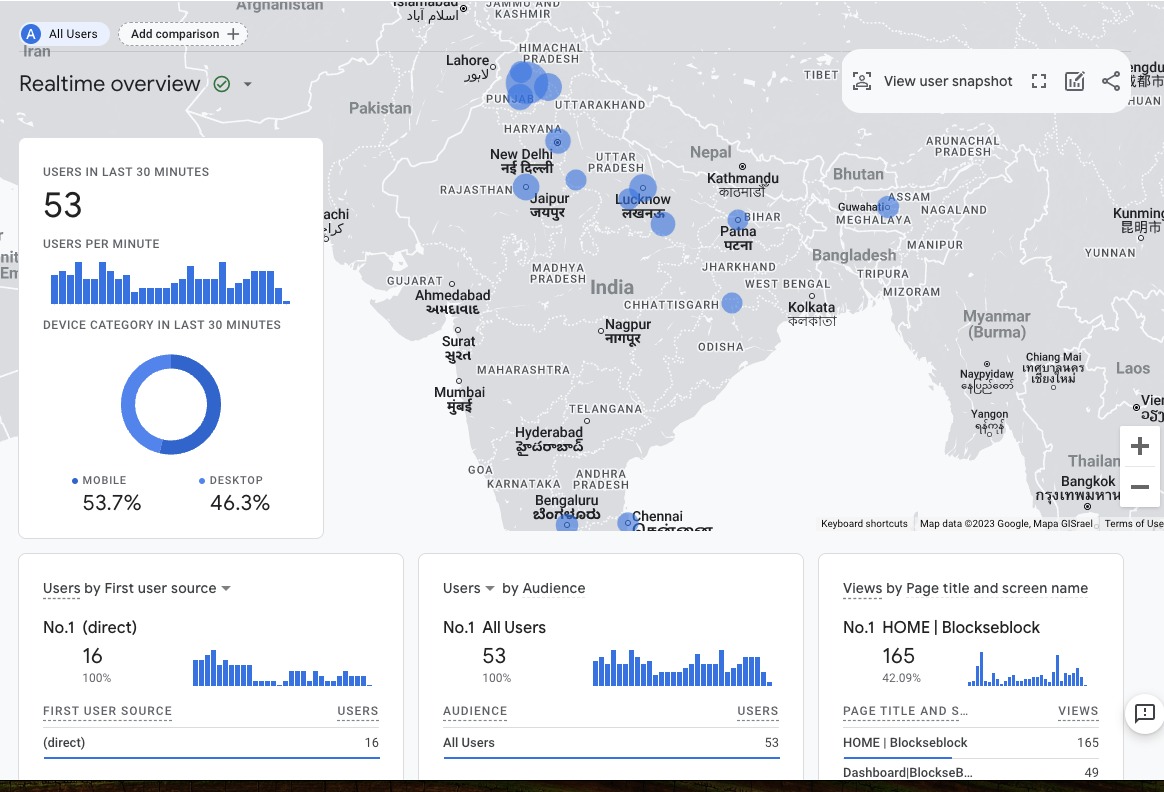Image resolution: width=1164 pixels, height=792 pixels.
Task: Click the Hyderabad city label on map
Action: pos(549,439)
